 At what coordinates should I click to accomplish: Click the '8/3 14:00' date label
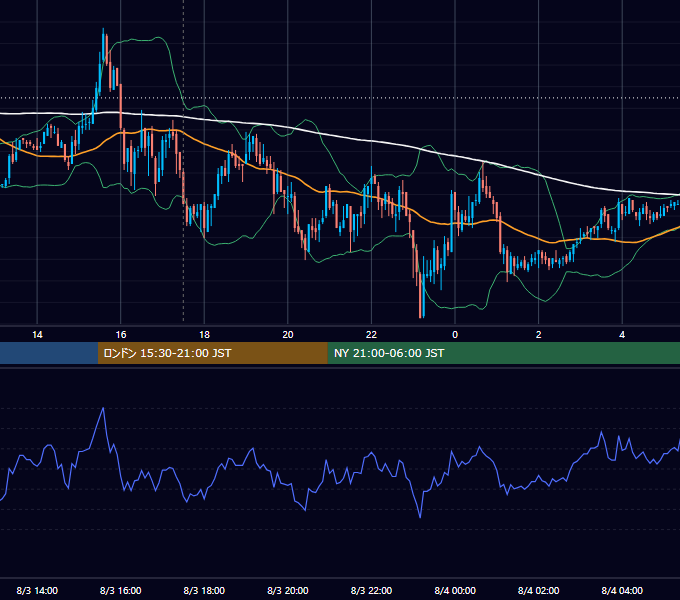[37, 590]
